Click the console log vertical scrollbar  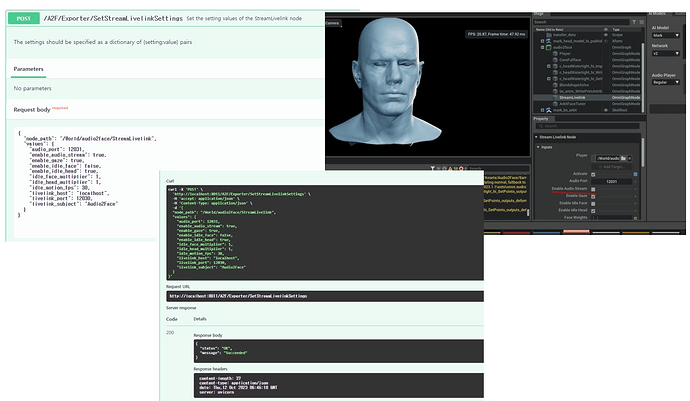tap(528, 212)
